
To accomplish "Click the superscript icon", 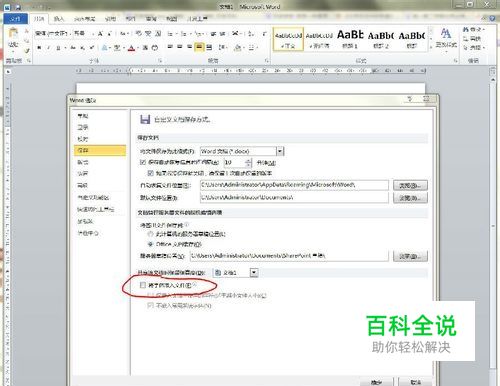I will click(92, 48).
